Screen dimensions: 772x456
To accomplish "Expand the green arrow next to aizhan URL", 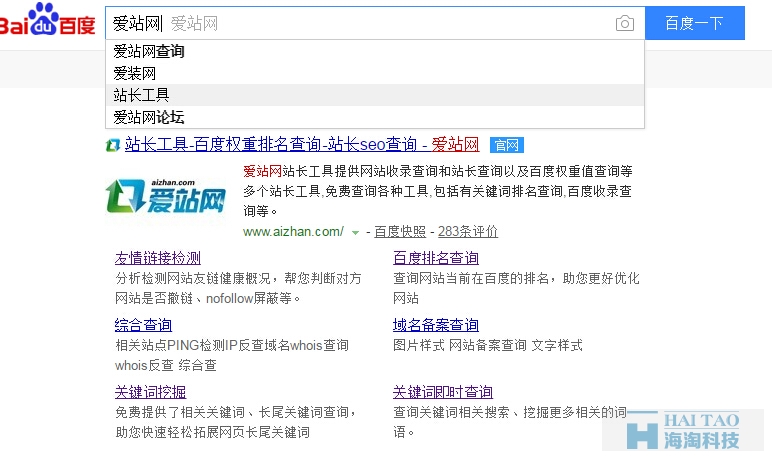I will [x=355, y=232].
